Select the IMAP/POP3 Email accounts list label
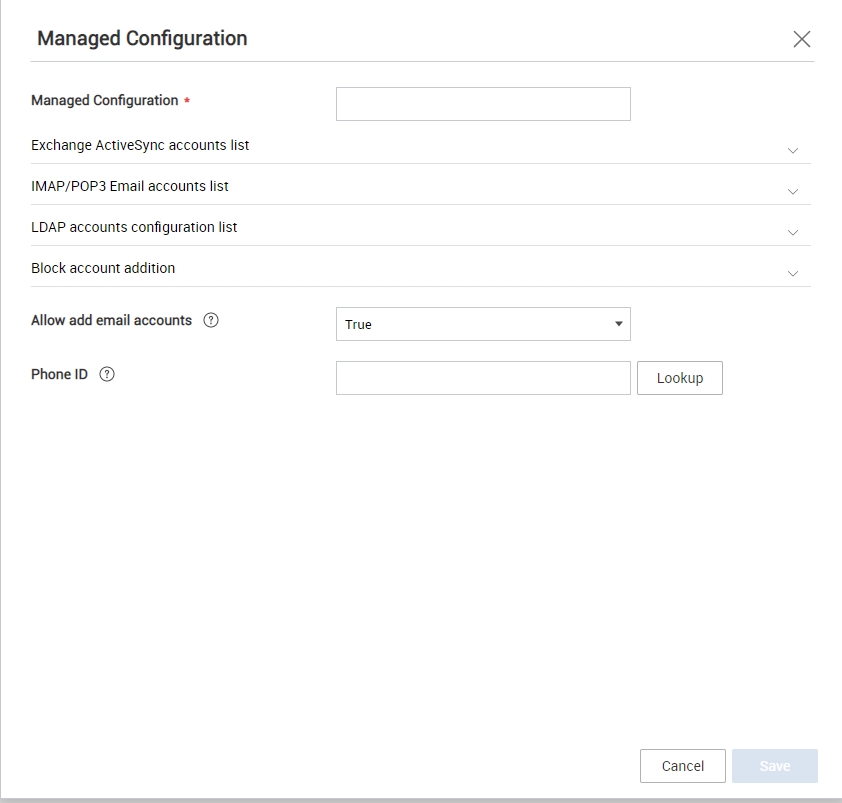This screenshot has height=803, width=842. 130,186
